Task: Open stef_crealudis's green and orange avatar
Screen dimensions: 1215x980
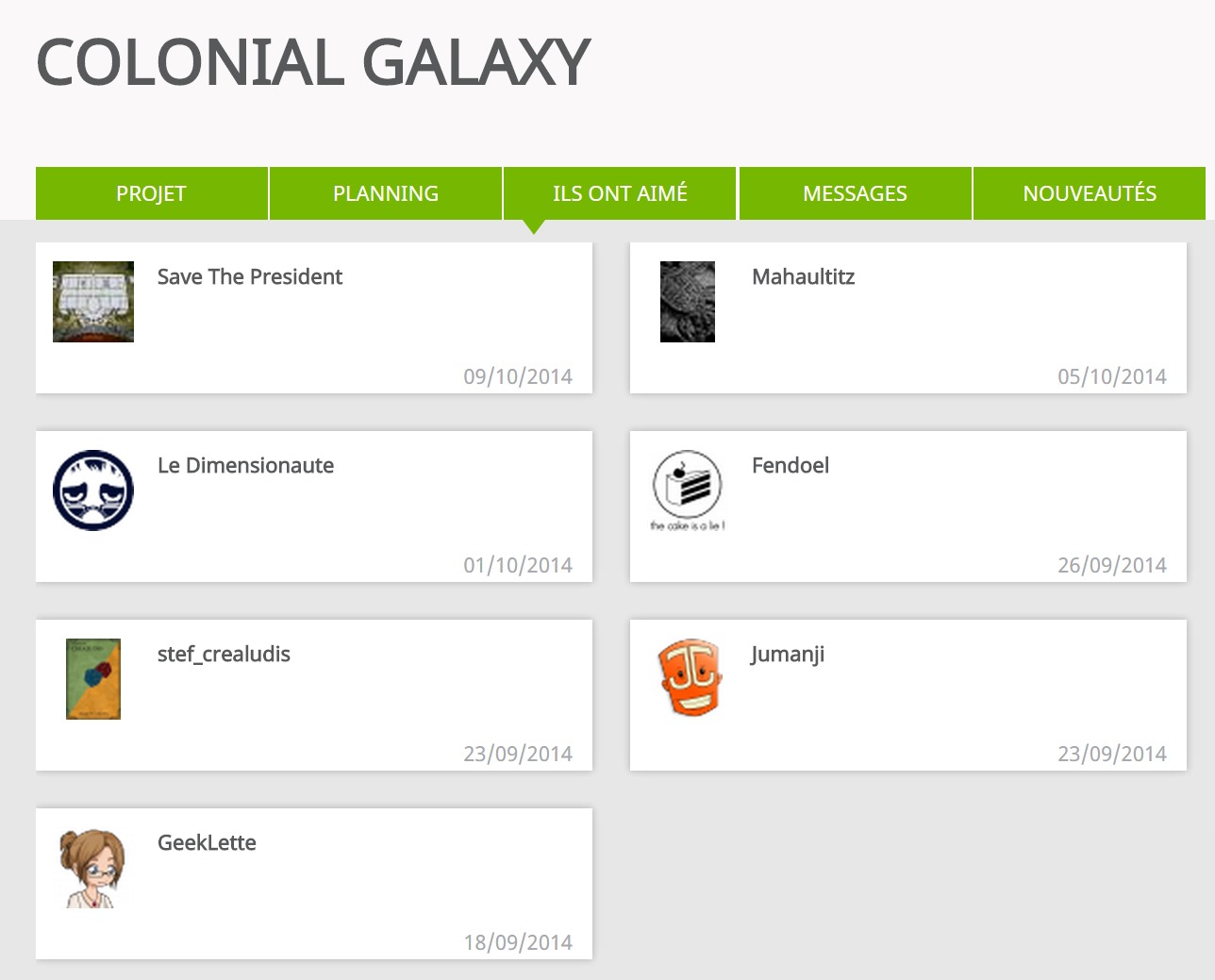Action: [93, 679]
